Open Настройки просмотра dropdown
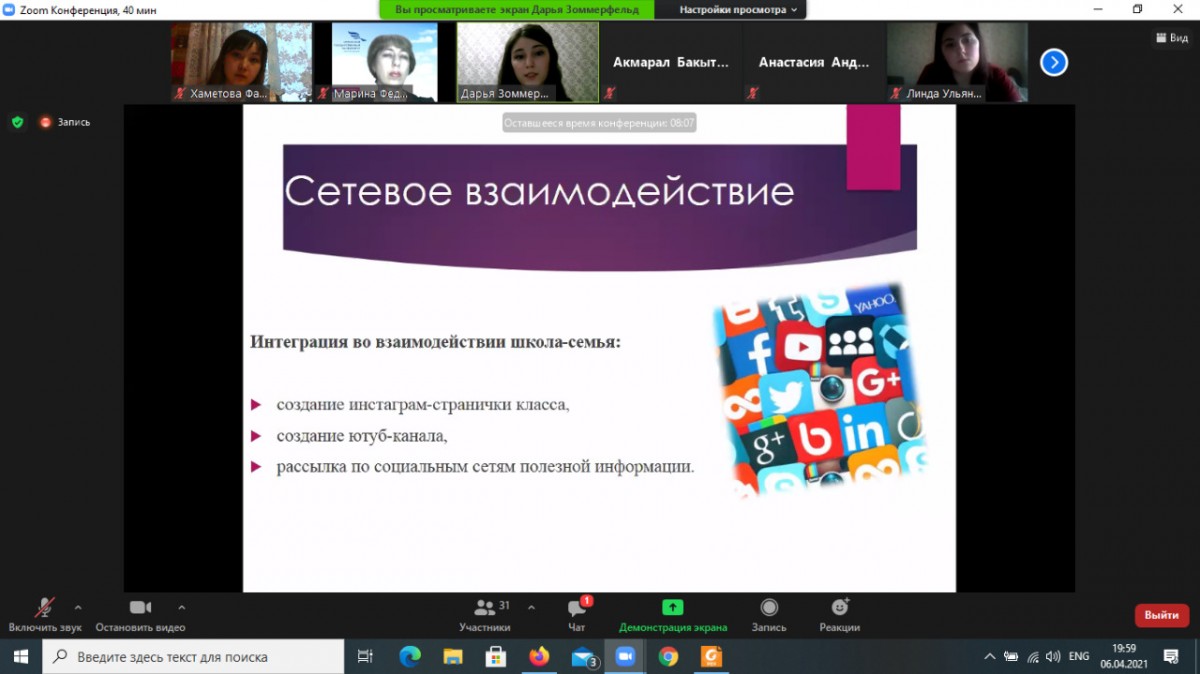Image resolution: width=1200 pixels, height=674 pixels. point(739,10)
